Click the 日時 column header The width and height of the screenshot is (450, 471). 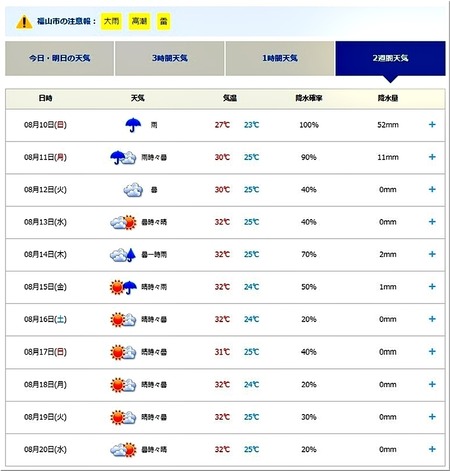45,98
